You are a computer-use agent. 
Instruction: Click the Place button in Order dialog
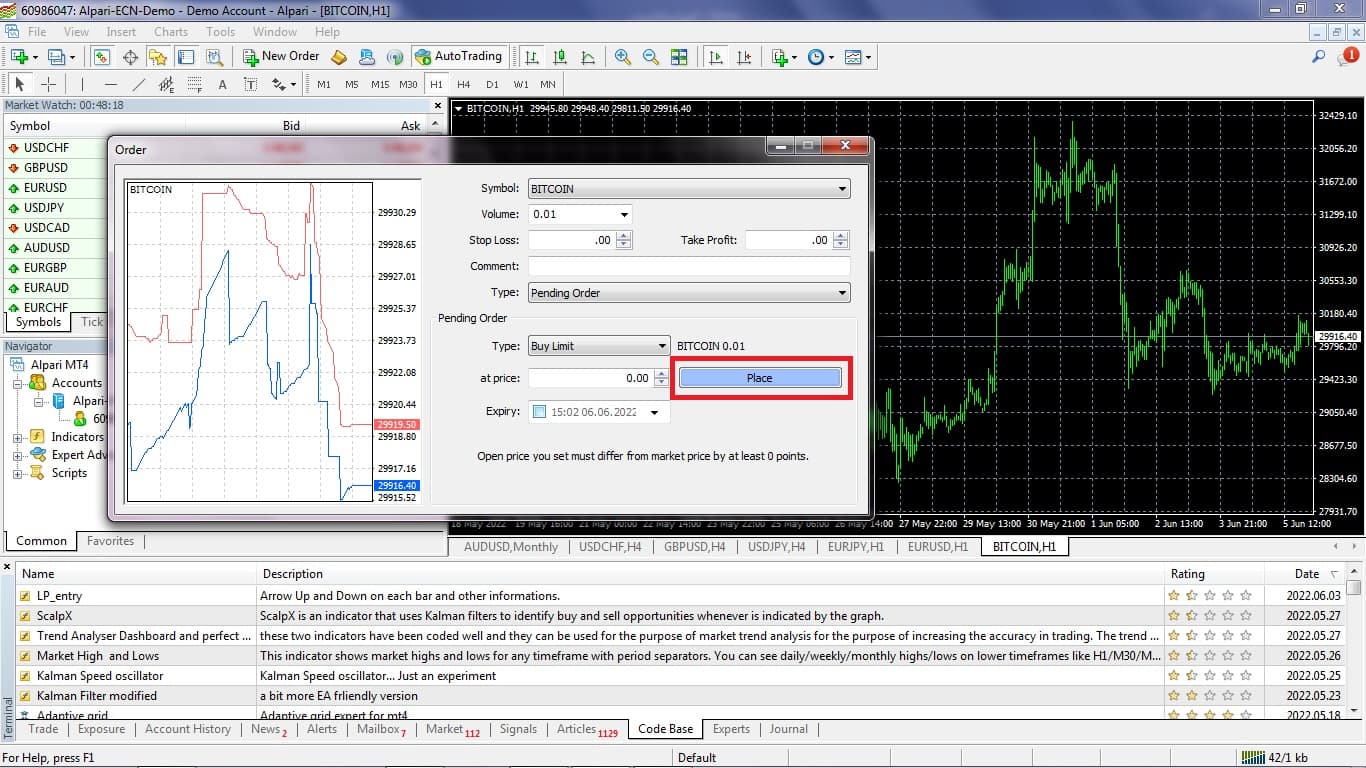click(760, 378)
